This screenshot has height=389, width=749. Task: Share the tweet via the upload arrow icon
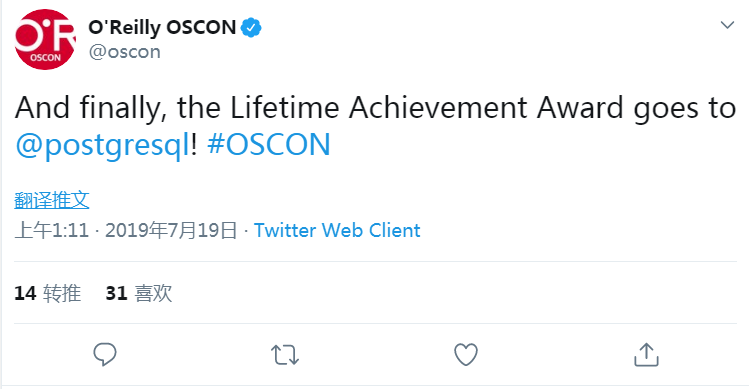pyautogui.click(x=646, y=355)
